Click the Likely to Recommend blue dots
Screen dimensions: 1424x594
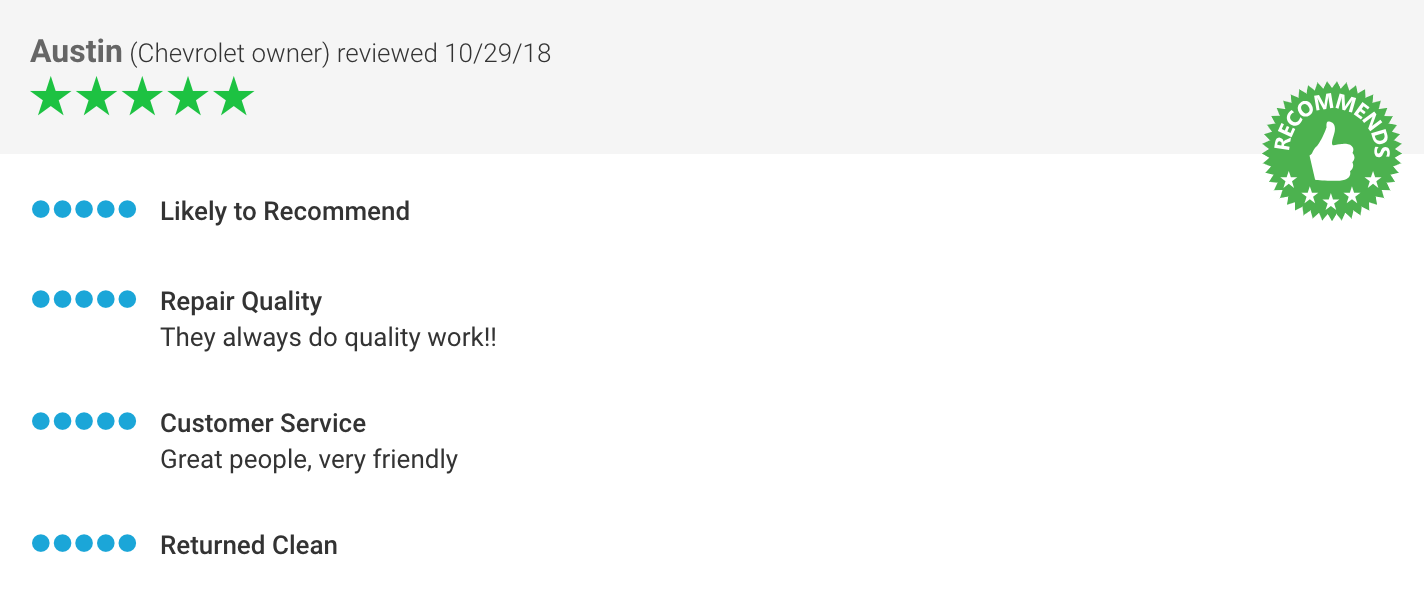coord(84,210)
